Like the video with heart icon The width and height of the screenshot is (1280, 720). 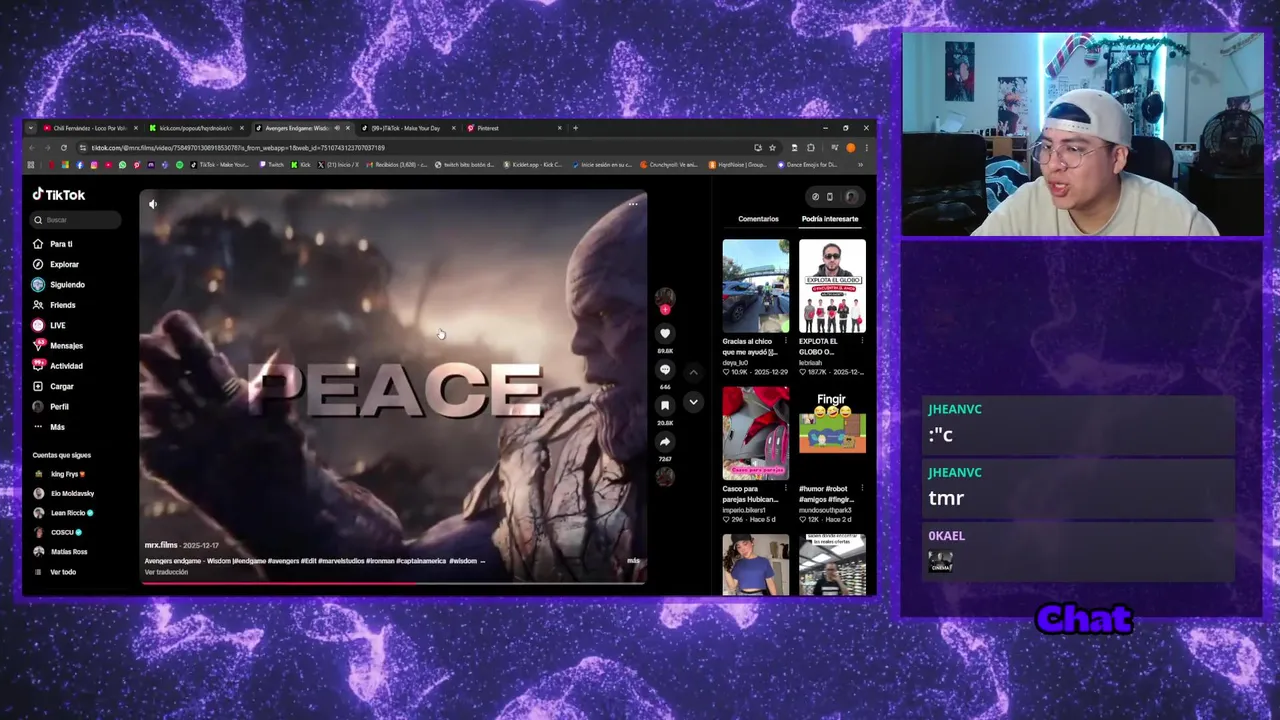pyautogui.click(x=665, y=333)
